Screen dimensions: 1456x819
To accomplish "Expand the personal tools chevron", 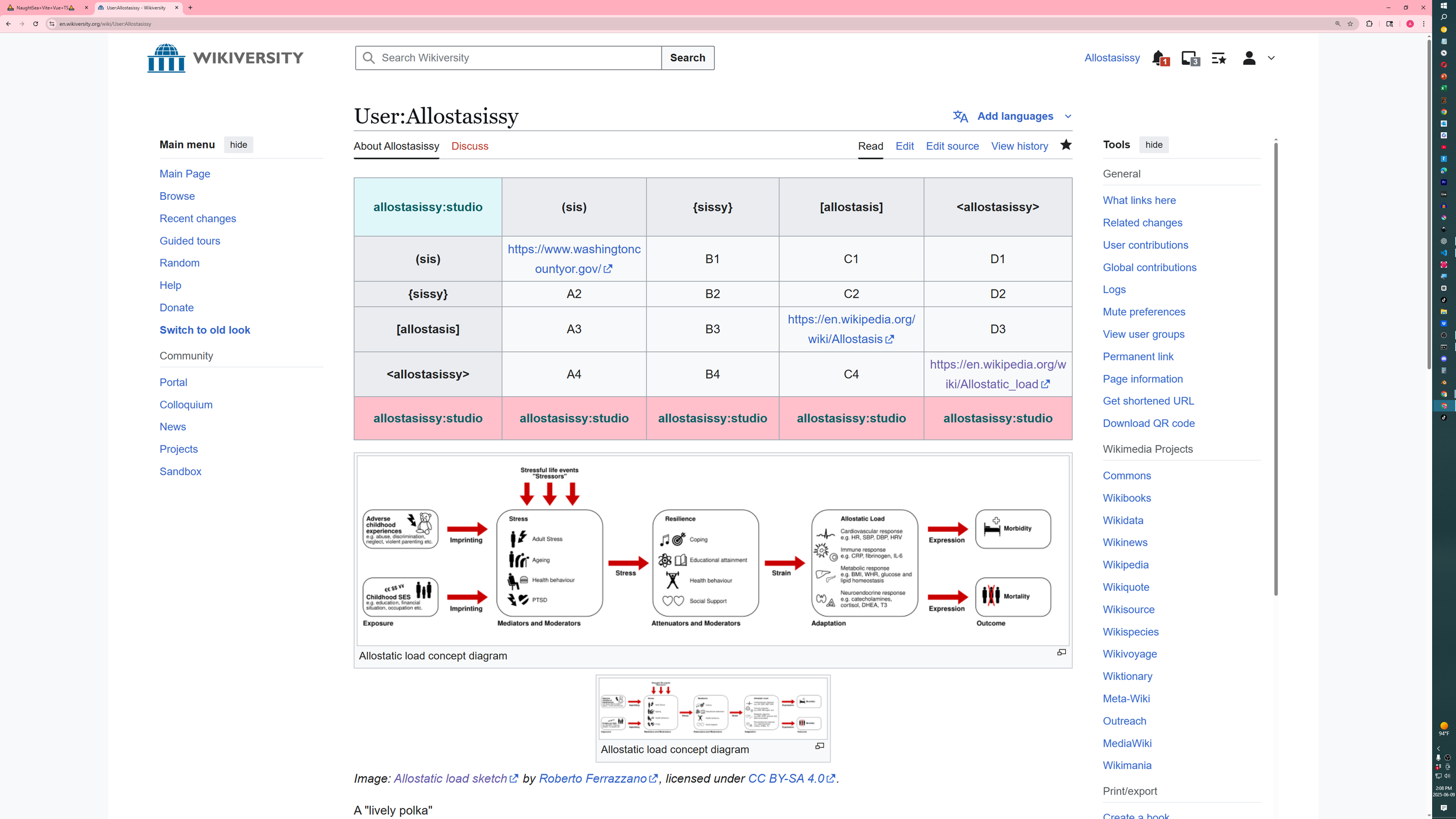I will (x=1271, y=58).
